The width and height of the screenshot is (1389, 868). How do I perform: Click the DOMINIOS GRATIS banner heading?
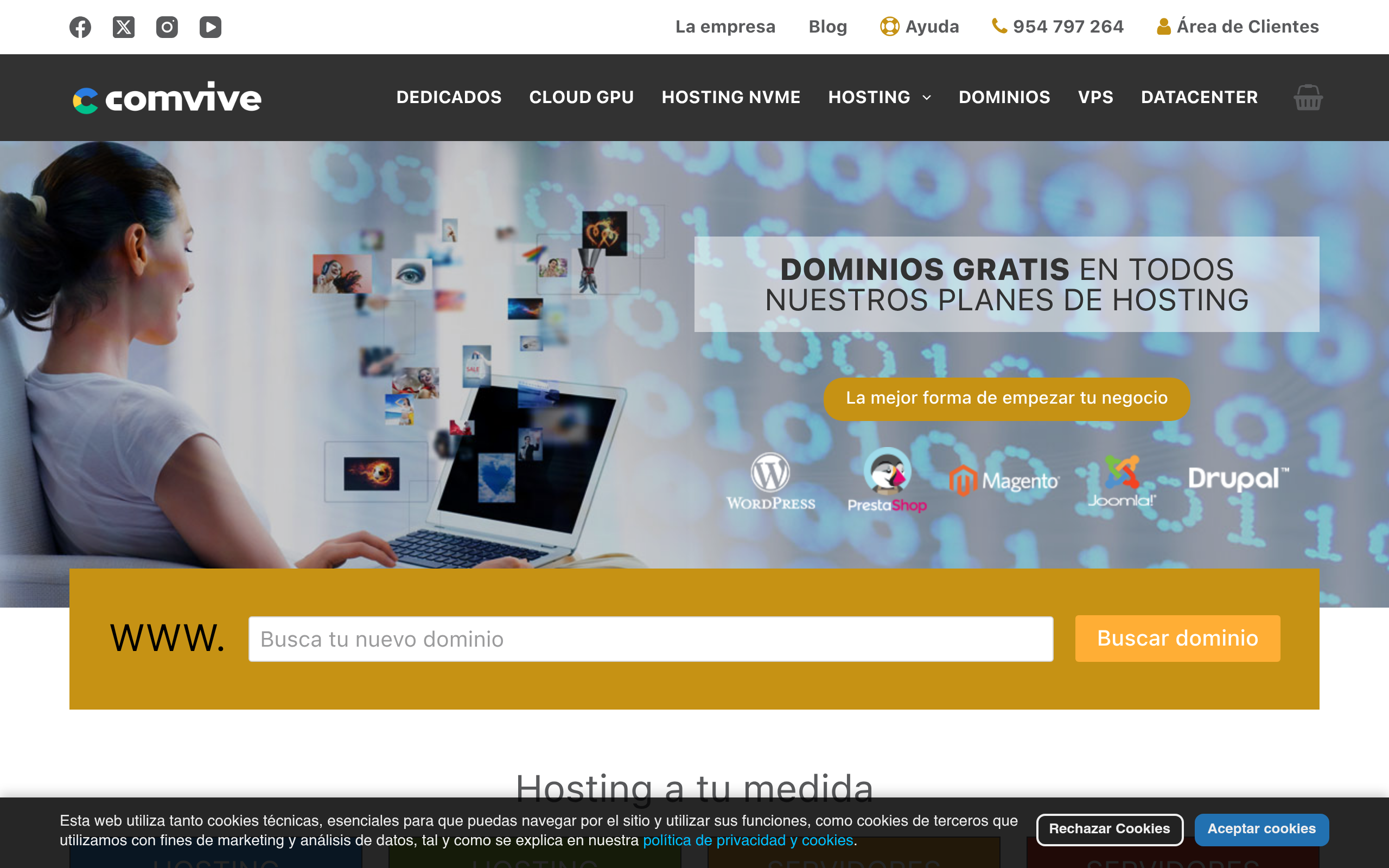[x=1006, y=284]
